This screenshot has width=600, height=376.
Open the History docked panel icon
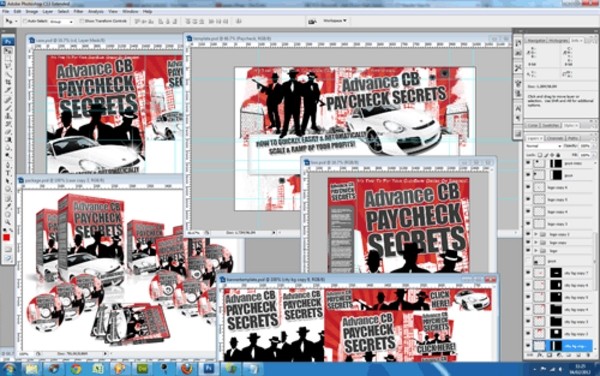click(x=518, y=43)
